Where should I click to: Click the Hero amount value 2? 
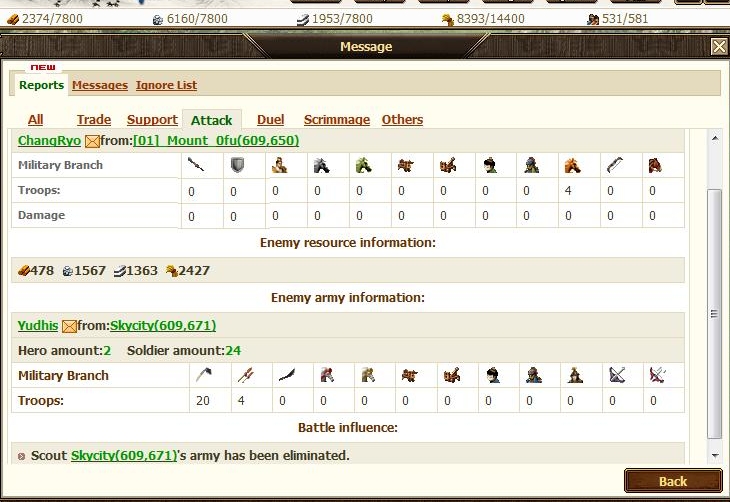(x=107, y=351)
